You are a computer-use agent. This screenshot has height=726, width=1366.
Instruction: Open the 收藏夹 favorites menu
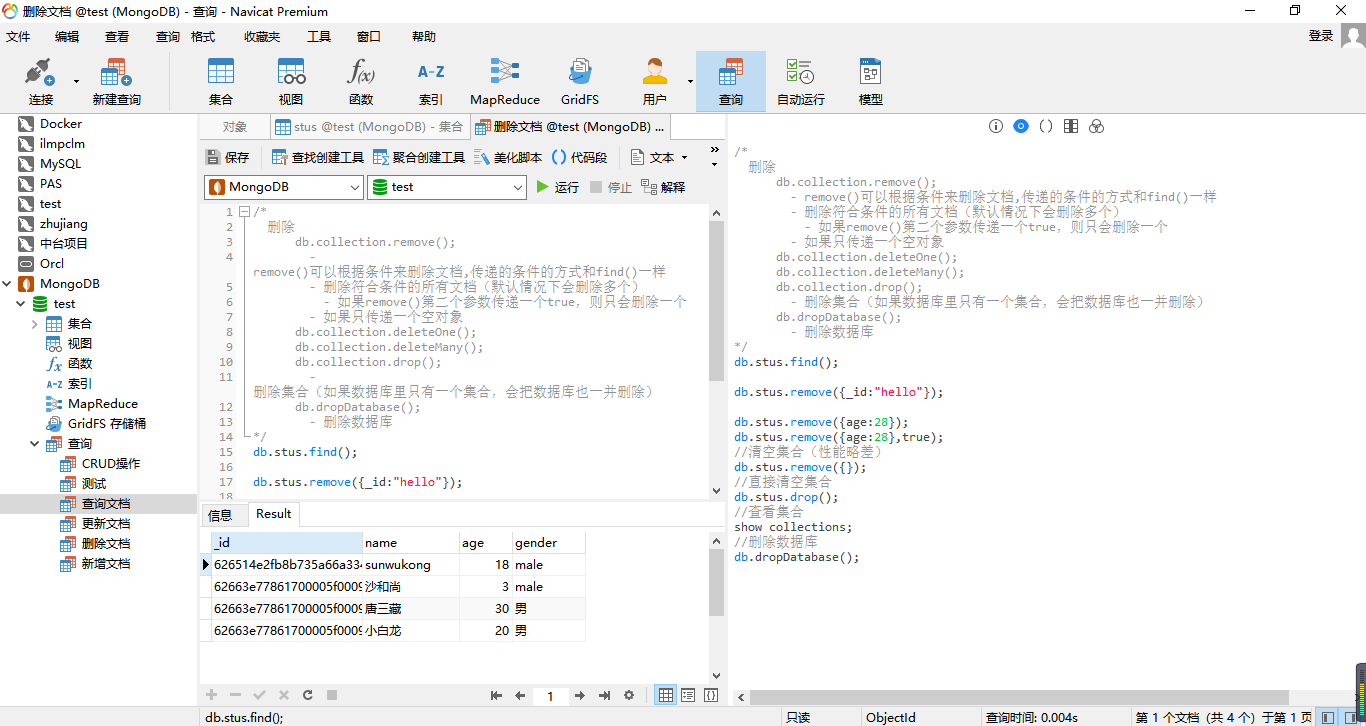[x=262, y=37]
